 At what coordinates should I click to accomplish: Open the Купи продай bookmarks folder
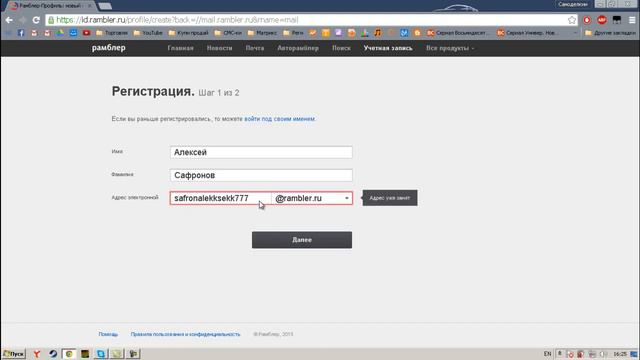(x=188, y=33)
